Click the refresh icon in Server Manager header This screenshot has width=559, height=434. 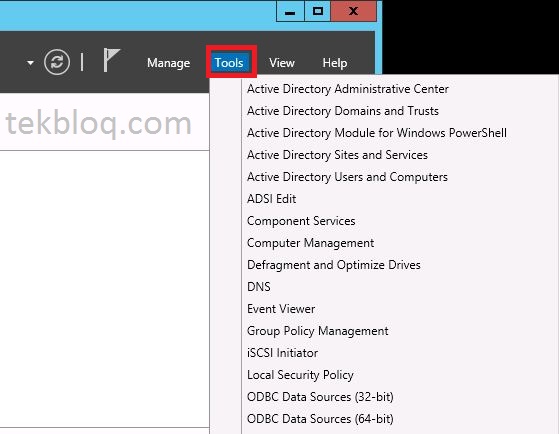tap(57, 62)
